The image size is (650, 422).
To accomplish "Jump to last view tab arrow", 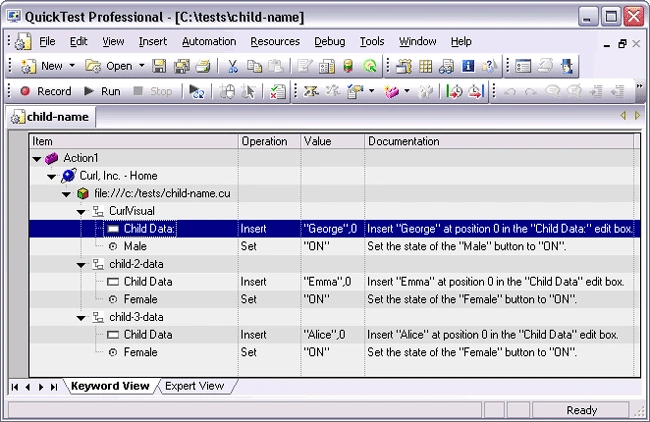I will [x=54, y=387].
